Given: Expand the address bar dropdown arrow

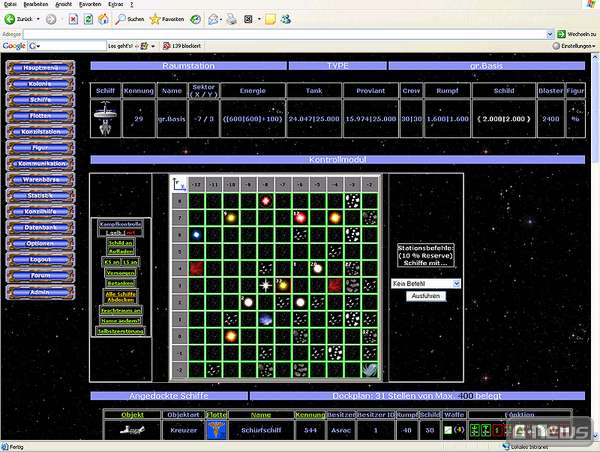Looking at the screenshot, I should coord(550,34).
